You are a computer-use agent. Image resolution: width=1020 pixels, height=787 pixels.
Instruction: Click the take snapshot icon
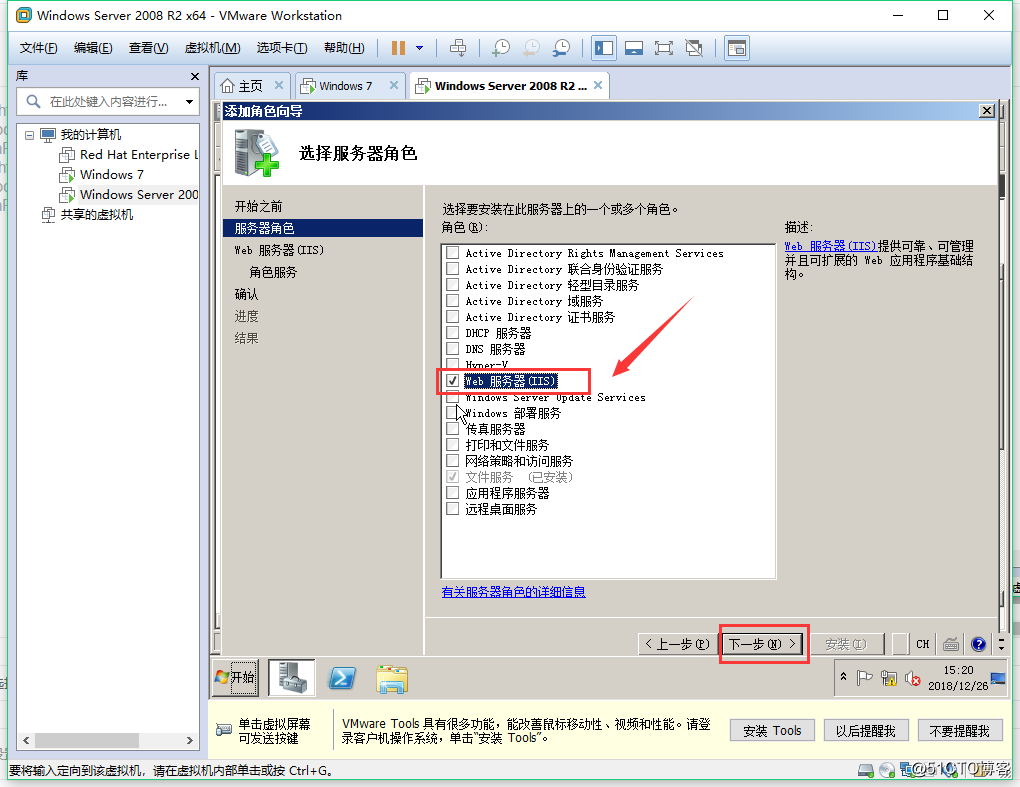(501, 48)
